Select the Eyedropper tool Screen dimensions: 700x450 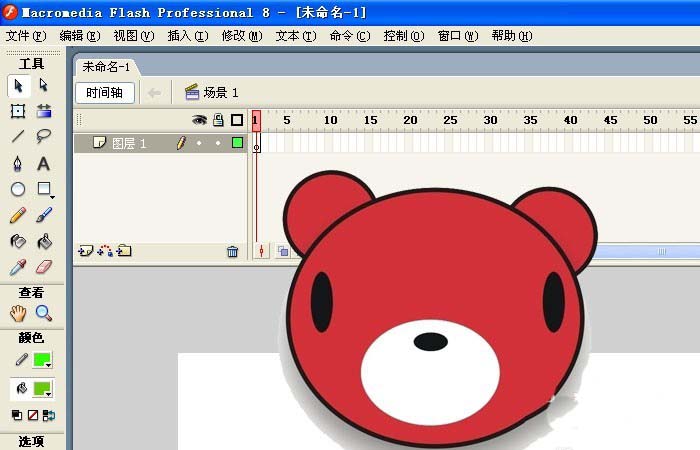point(18,267)
